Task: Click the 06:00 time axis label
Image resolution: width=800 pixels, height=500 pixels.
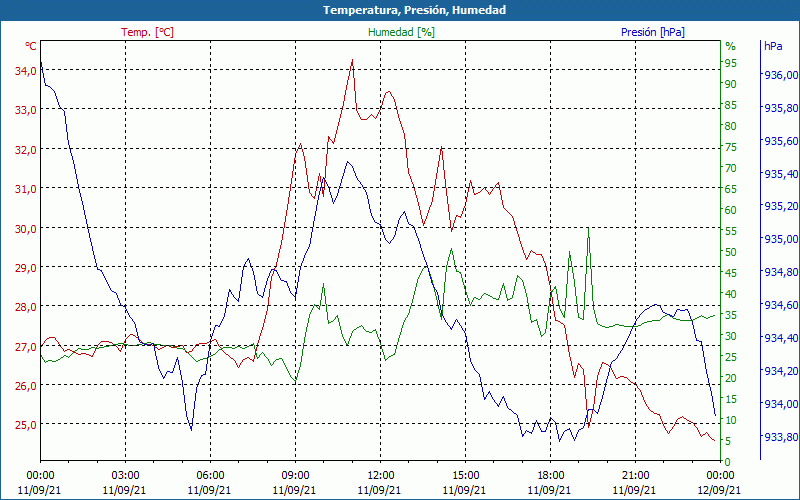Action: (x=210, y=476)
